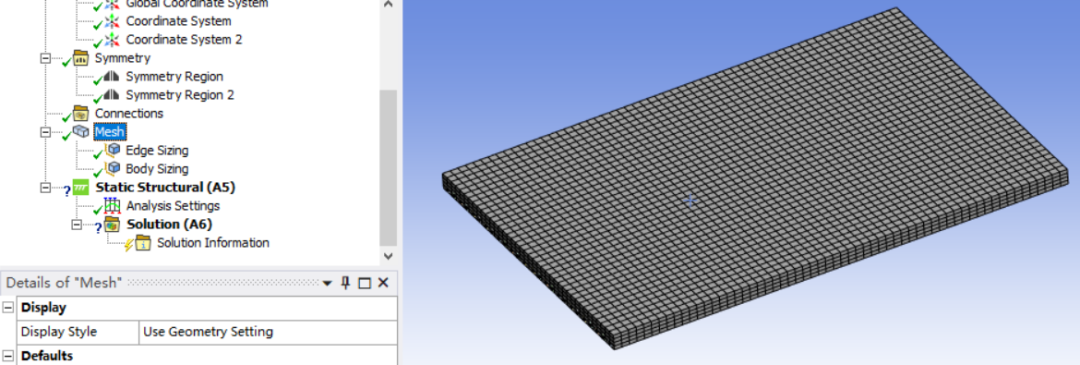Viewport: 1080px width, 365px height.
Task: Click the Static Structural (A5) icon
Action: tap(81, 187)
